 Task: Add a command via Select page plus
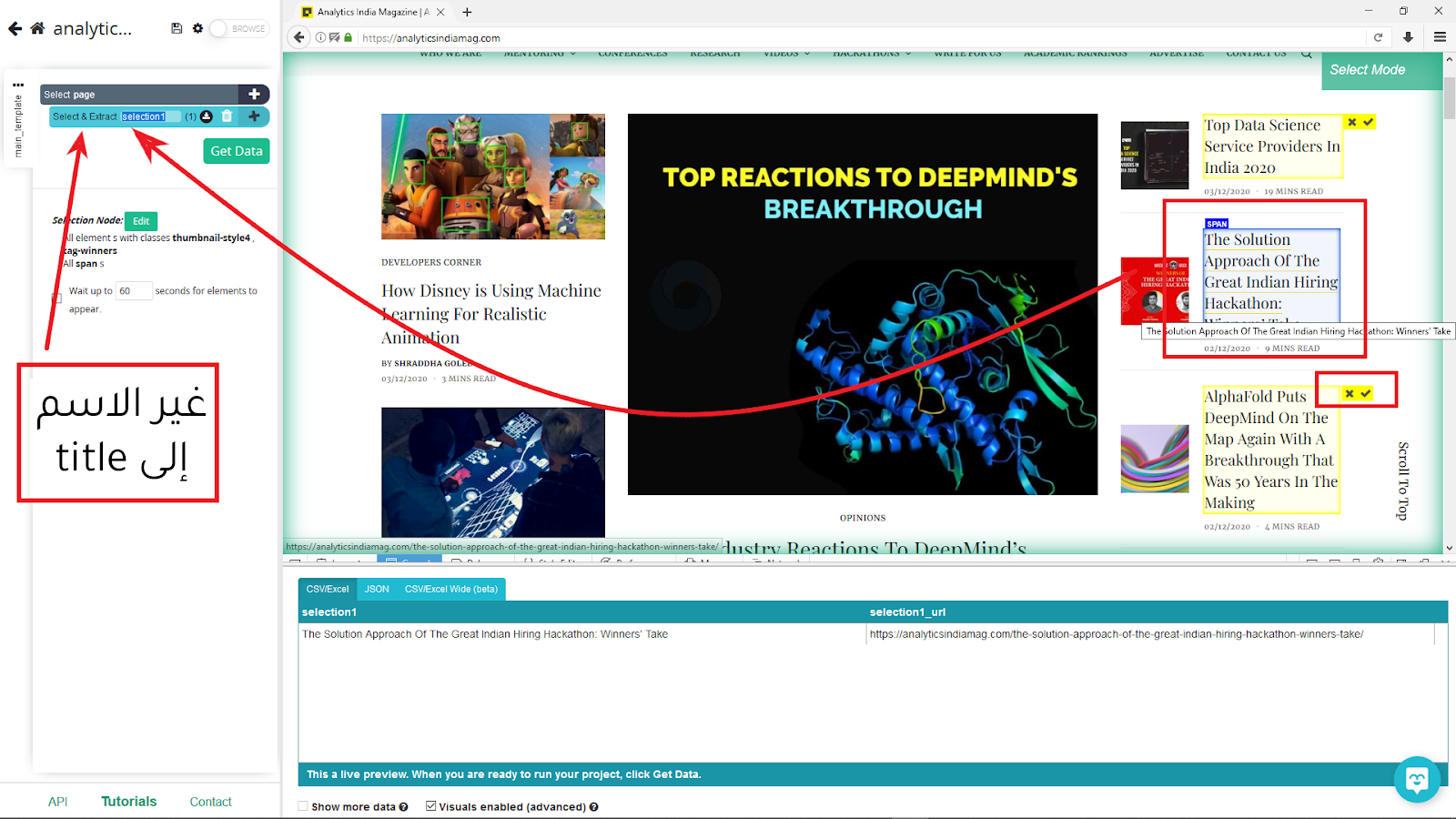click(254, 94)
